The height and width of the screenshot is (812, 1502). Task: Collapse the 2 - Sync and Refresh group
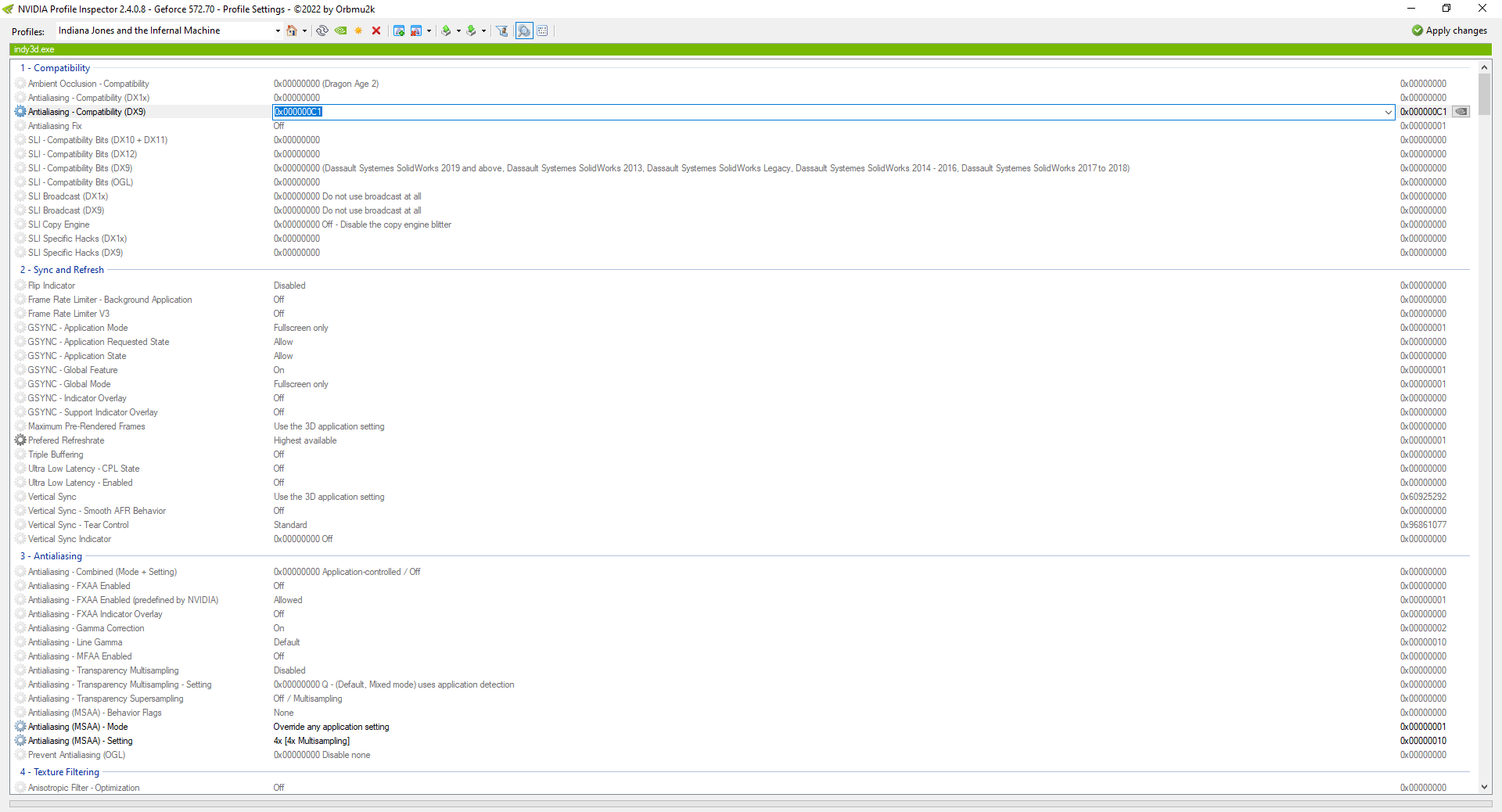tap(62, 270)
